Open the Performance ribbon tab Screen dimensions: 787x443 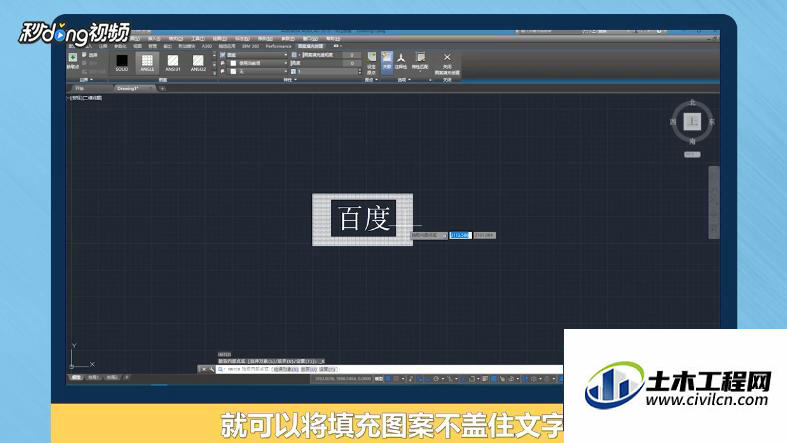pyautogui.click(x=278, y=46)
